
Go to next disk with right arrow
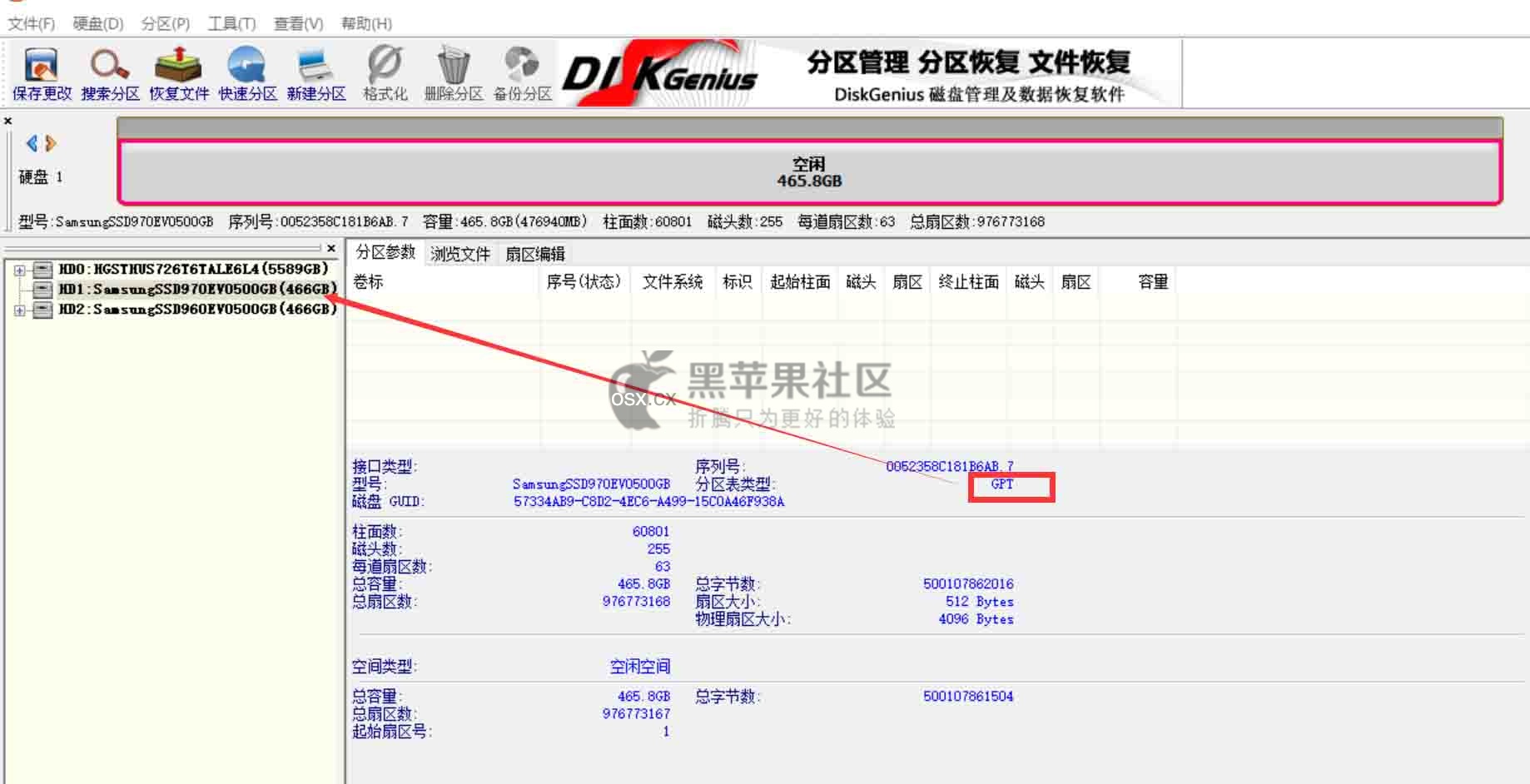[51, 143]
